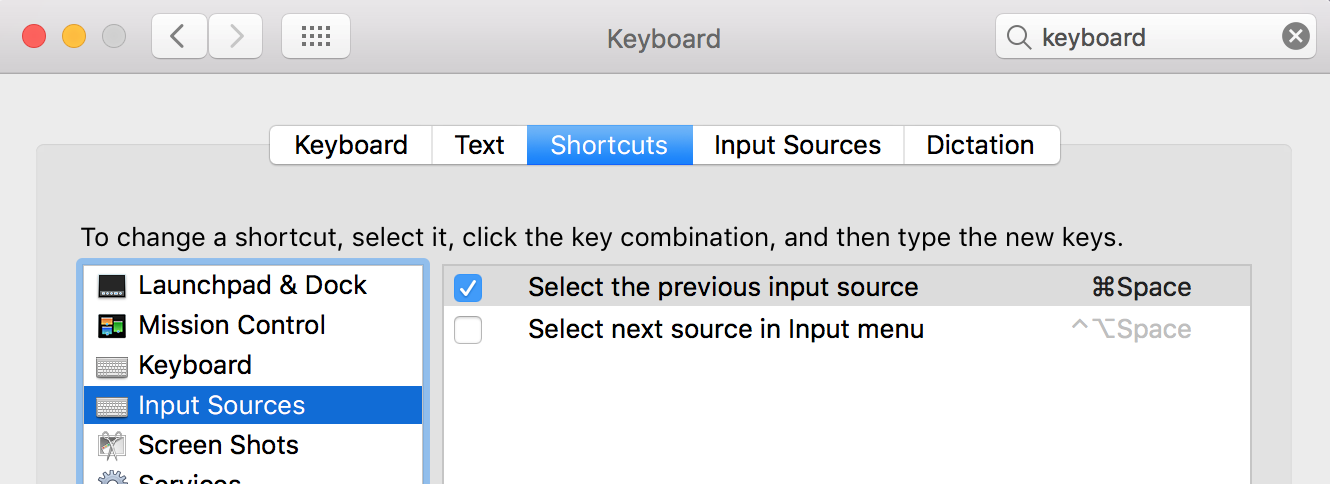1330x484 pixels.
Task: Uncheck Select the previous input source
Action: click(x=468, y=288)
